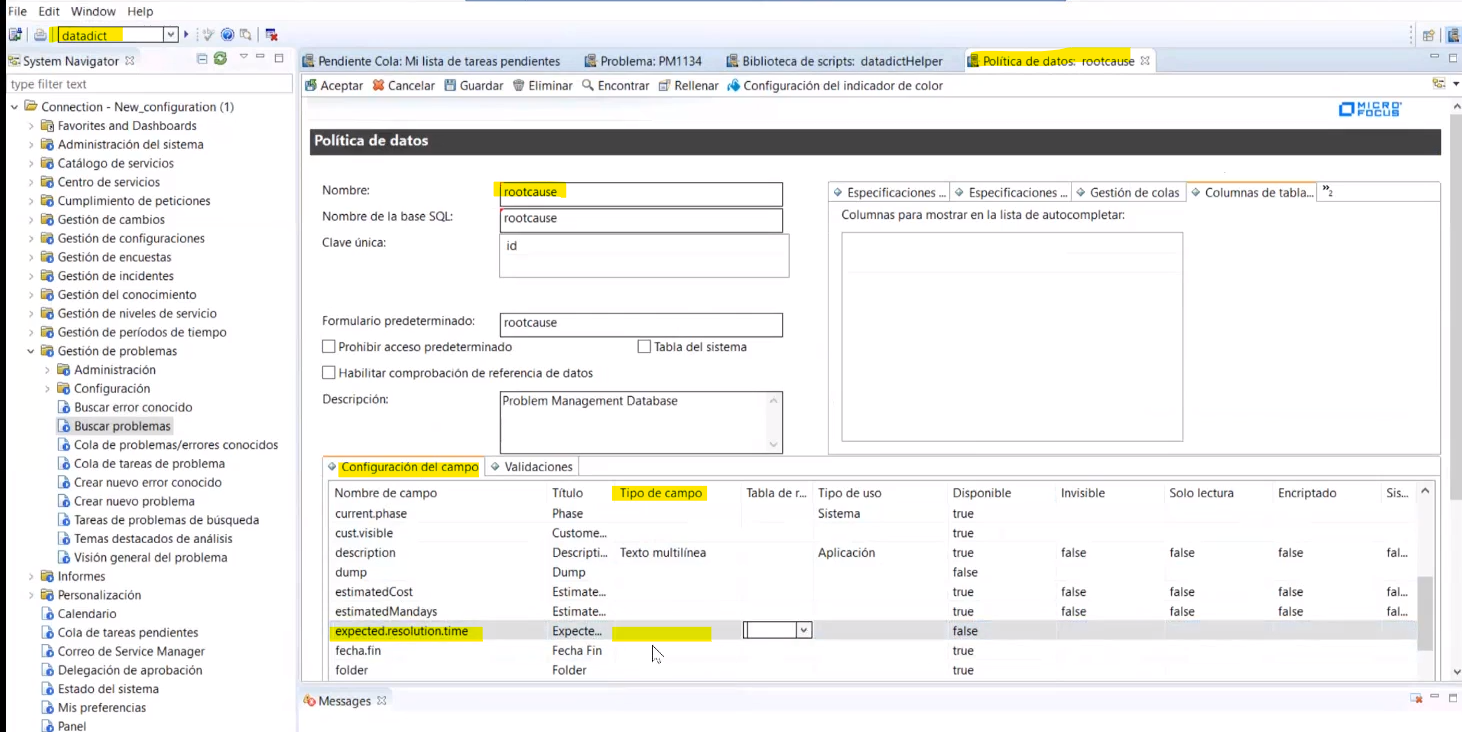The height and width of the screenshot is (732, 1462).
Task: Click the help globe icon in the toolbar
Action: 226,33
